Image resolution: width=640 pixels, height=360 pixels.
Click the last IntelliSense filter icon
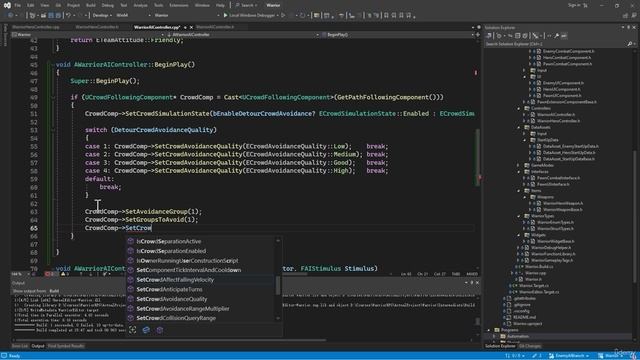click(x=160, y=330)
